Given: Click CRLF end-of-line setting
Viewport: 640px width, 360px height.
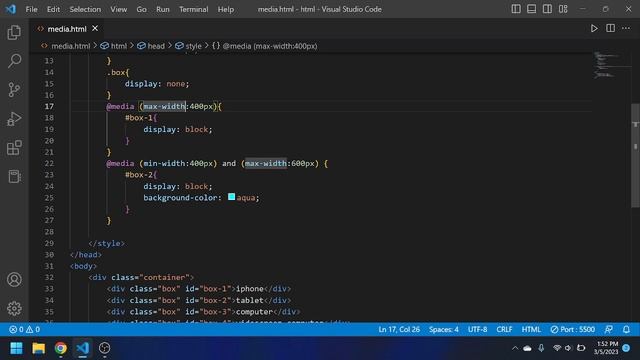Looking at the screenshot, I should coord(504,329).
